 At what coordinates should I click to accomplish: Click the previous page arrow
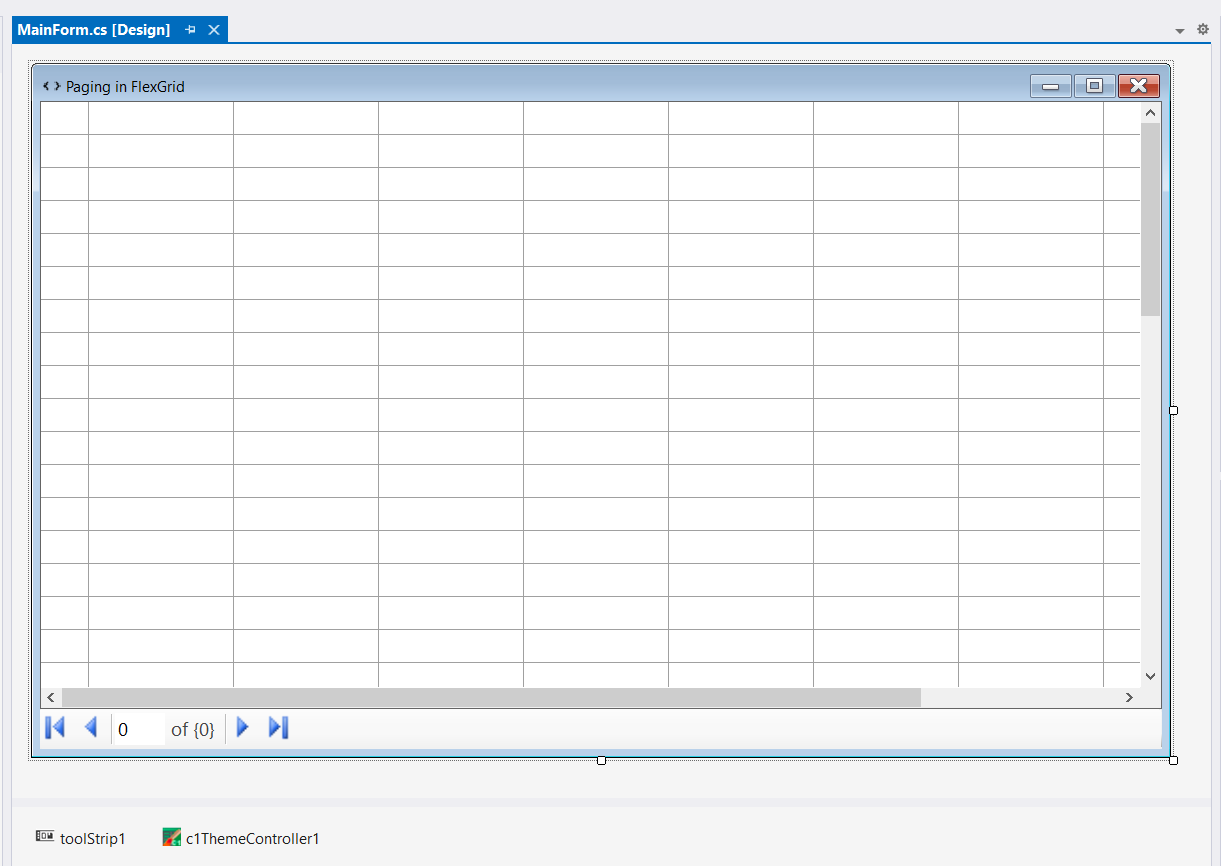[90, 728]
